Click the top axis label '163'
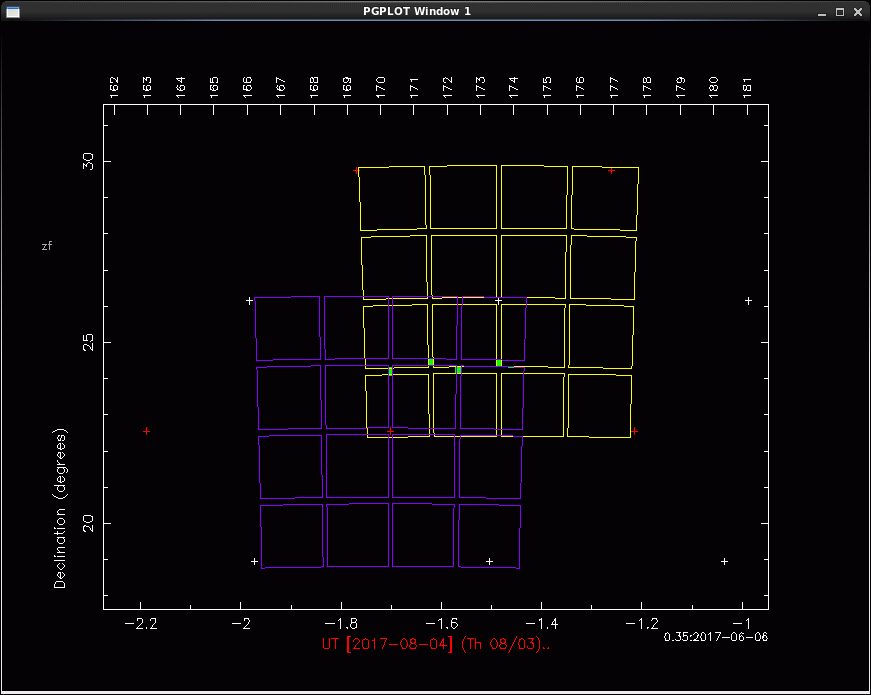Viewport: 871px width, 695px height. [147, 88]
